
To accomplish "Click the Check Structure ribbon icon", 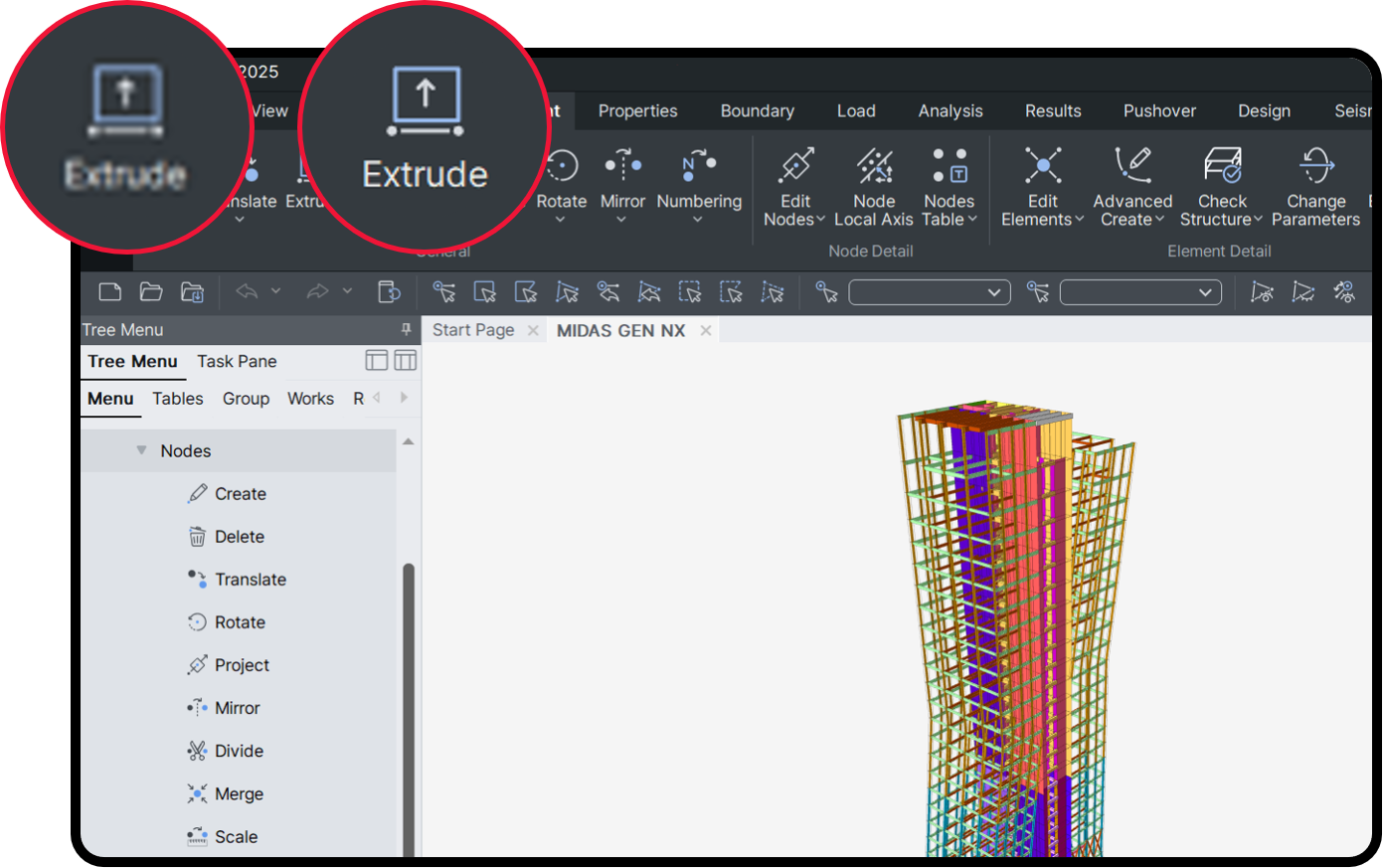I will point(1222,165).
